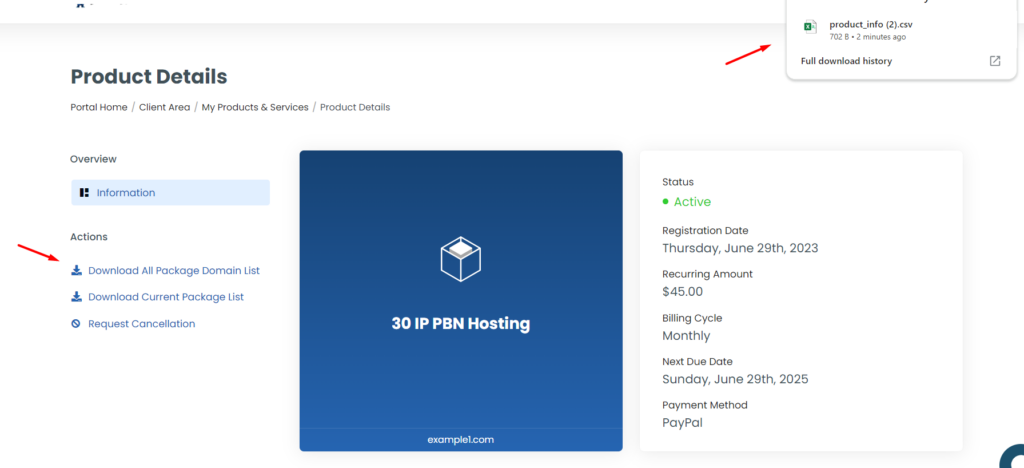
Task: Click the Payment Method label
Action: click(x=705, y=405)
